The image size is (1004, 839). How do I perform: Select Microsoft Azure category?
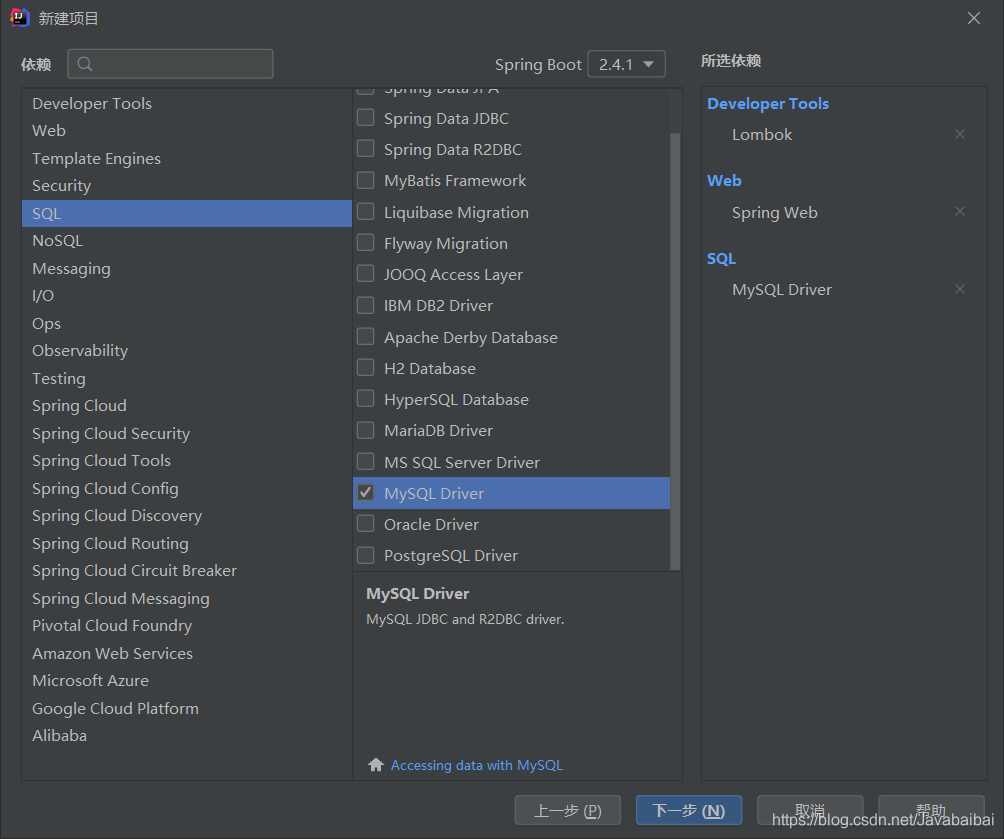coord(186,681)
